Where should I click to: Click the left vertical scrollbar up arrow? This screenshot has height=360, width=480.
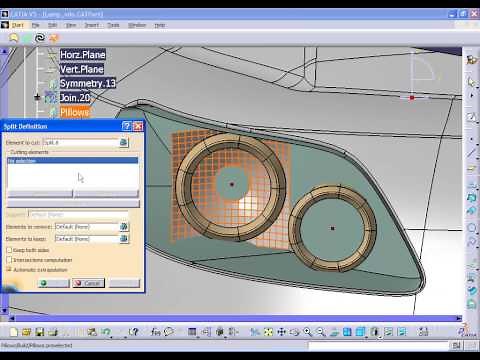(x=4, y=51)
